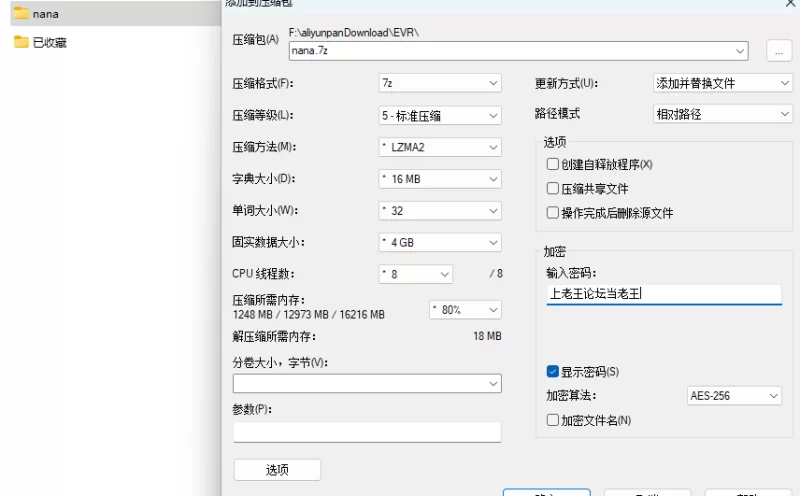Enable 创建自释放程序 checkbox
800x496 pixels.
tap(553, 164)
